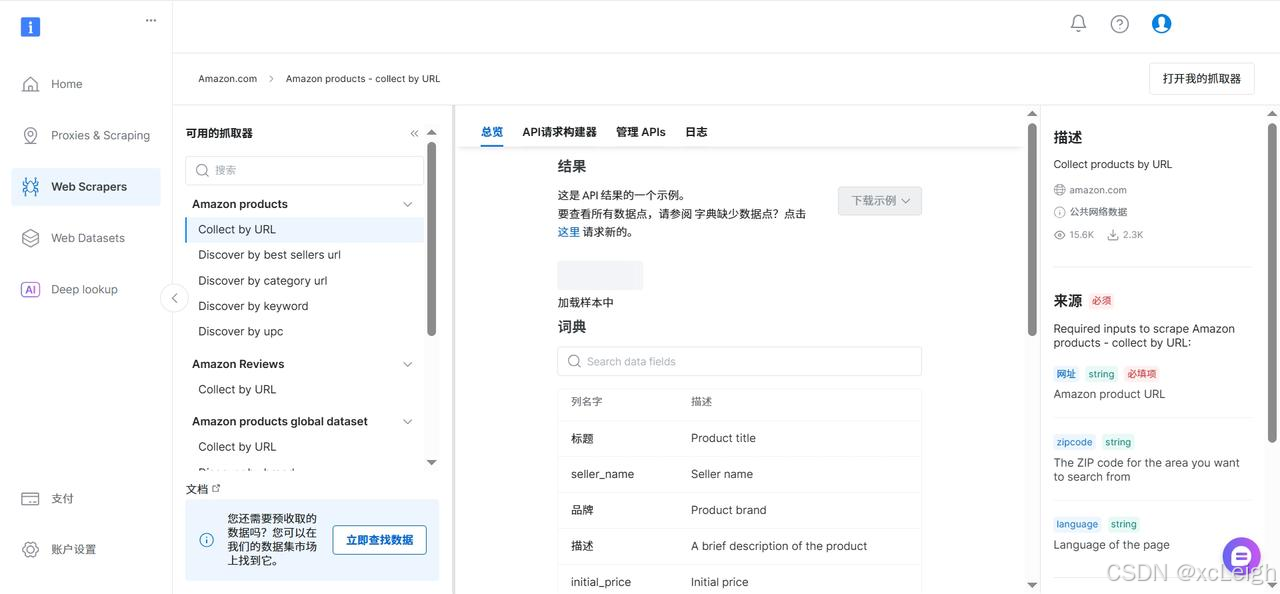Click the payment card icon
Viewport: 1280px width, 594px height.
31,498
